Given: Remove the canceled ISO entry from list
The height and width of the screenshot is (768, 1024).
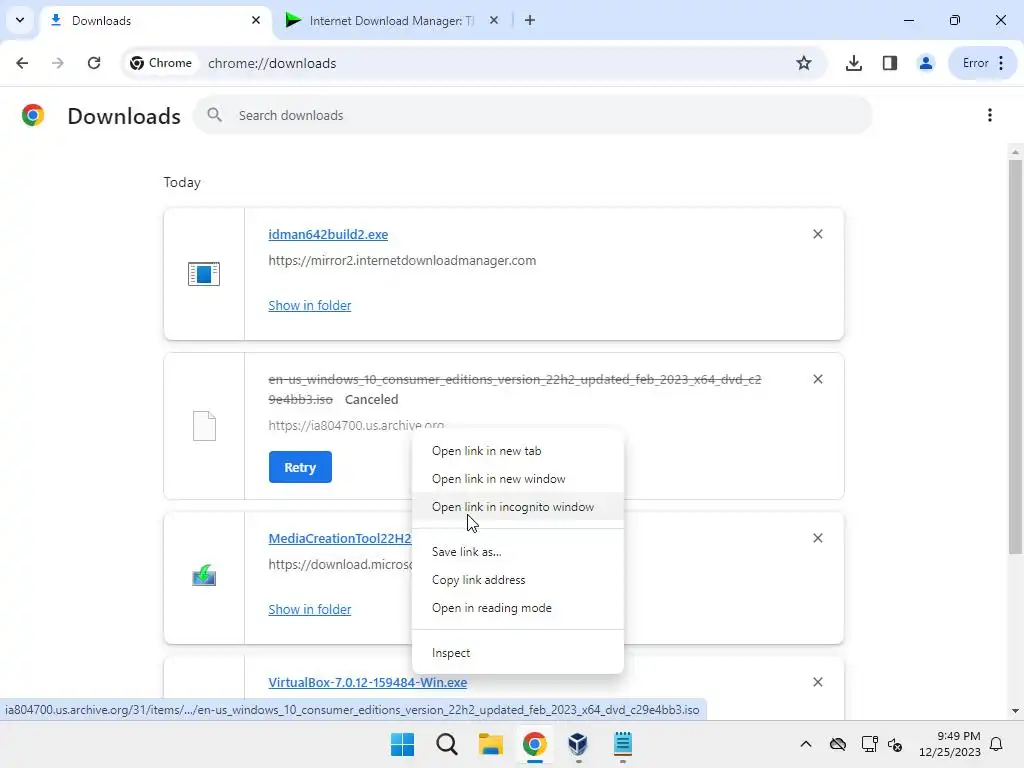Looking at the screenshot, I should click(818, 379).
